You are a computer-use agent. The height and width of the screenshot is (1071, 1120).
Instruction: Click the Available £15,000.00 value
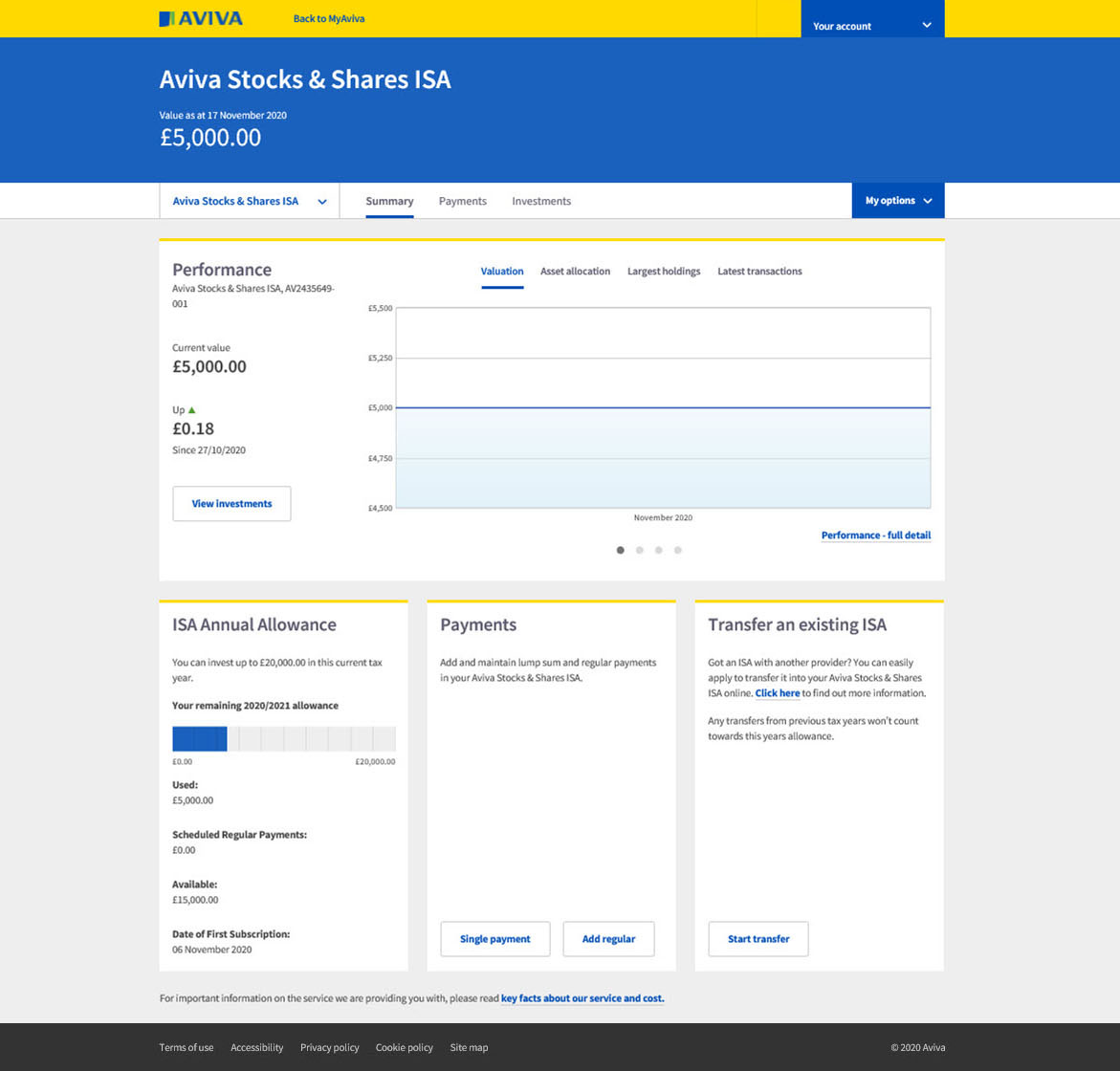[x=195, y=900]
